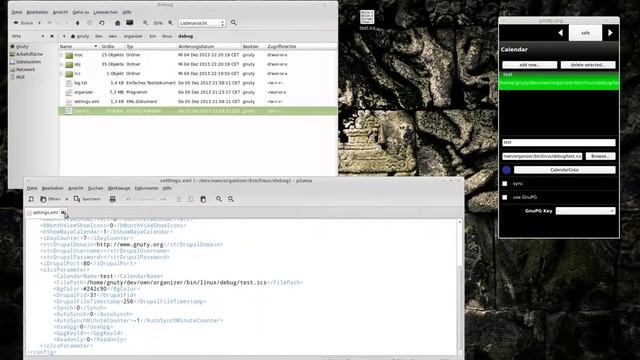The height and width of the screenshot is (360, 640).
Task: Expand the moc folder row
Action: click(61, 55)
